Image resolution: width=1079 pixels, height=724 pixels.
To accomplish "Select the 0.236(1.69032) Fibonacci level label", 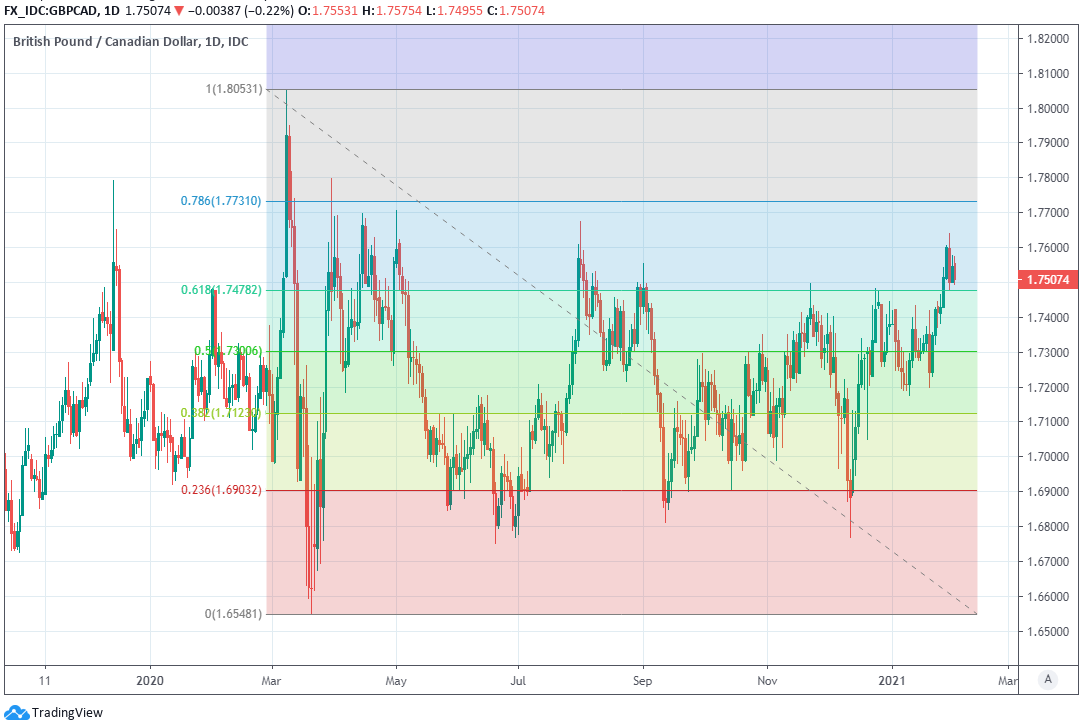I will coord(221,490).
